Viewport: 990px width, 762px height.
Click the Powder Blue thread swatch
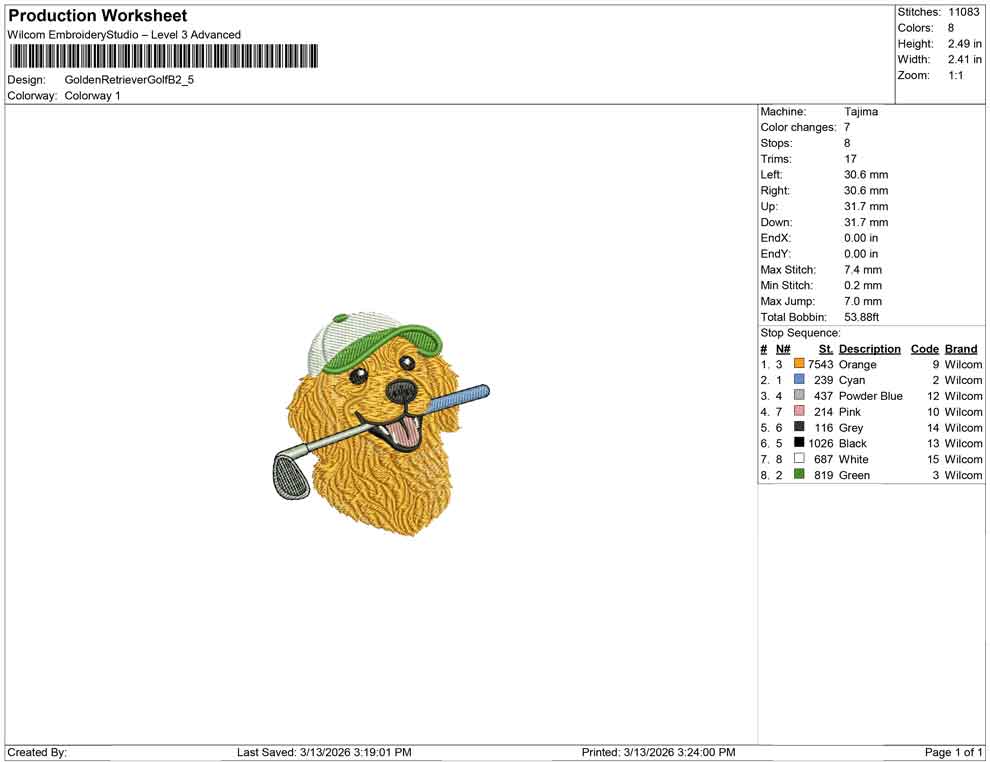[x=799, y=395]
